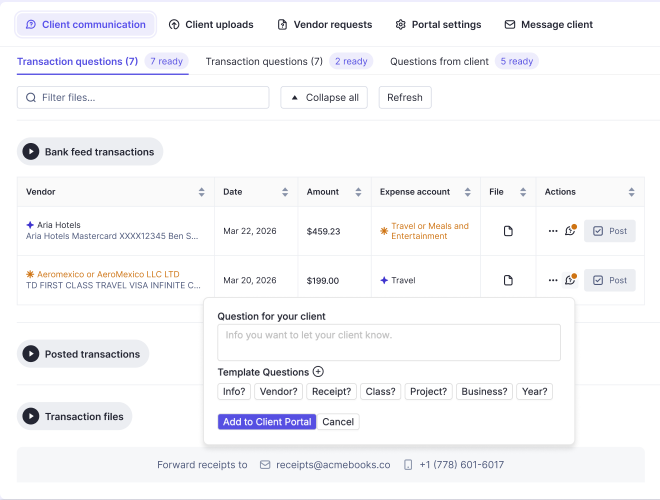Click the Mar 22, 2026 date
Viewport: 660px width, 500px height.
point(250,231)
